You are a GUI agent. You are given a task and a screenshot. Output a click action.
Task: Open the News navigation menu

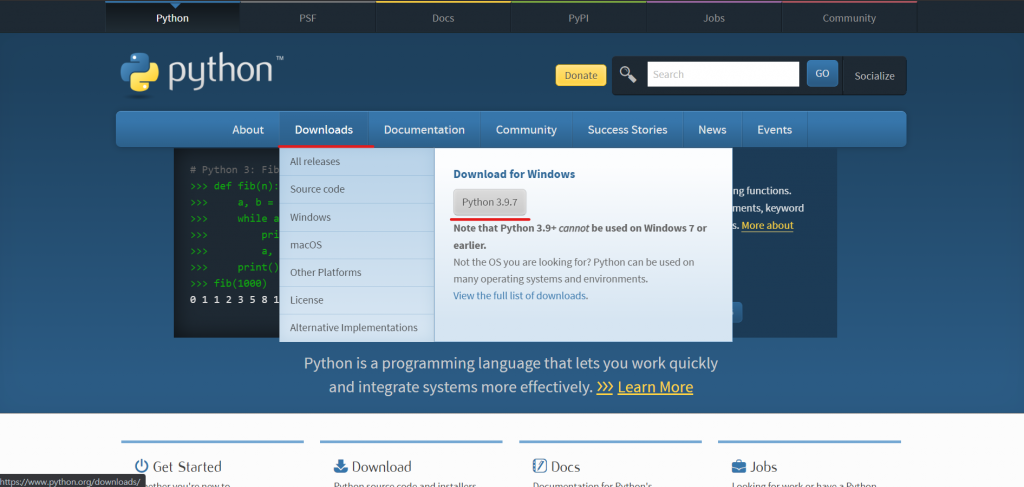click(x=712, y=129)
